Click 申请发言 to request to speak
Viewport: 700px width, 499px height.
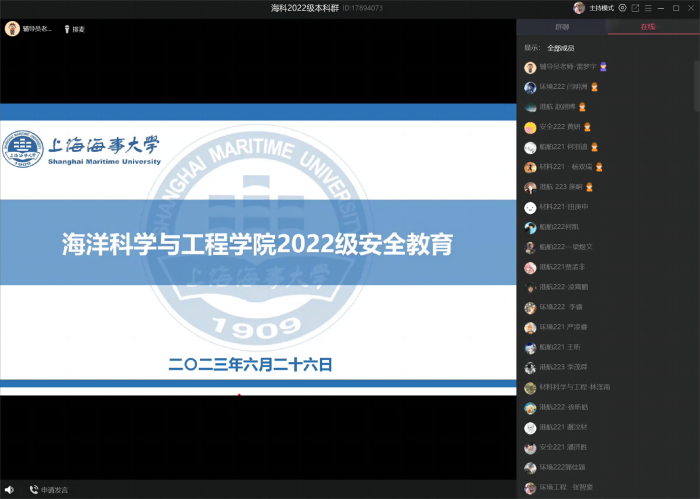click(x=49, y=490)
